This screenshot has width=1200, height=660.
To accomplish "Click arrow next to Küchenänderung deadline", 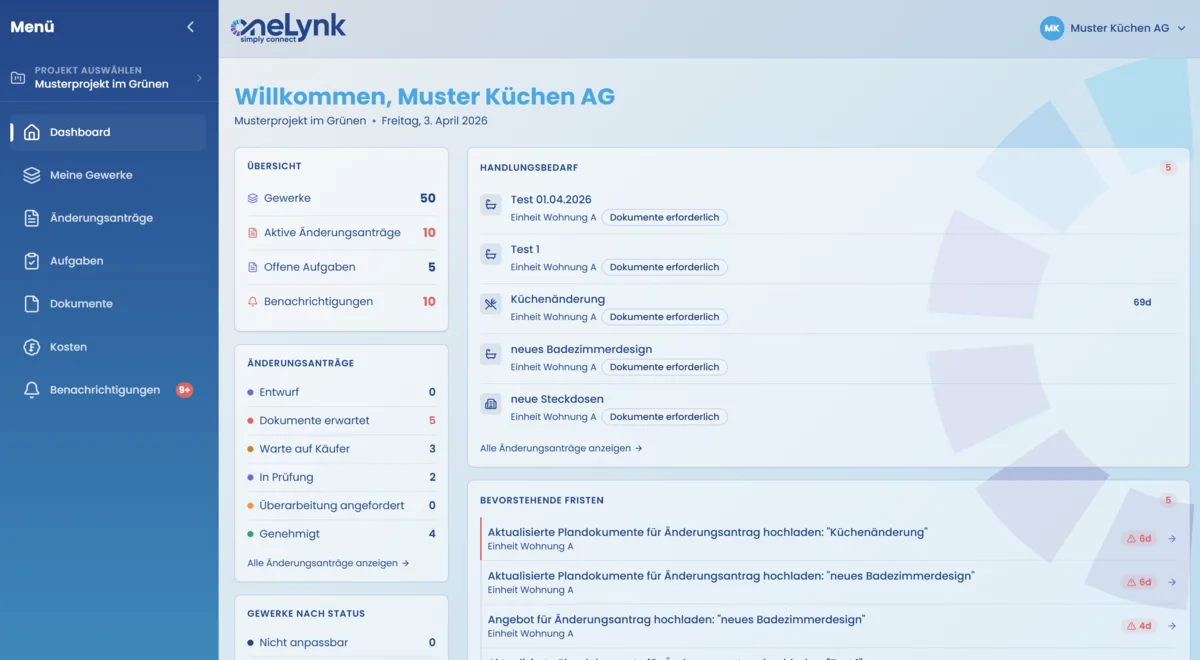I will click(1172, 539).
